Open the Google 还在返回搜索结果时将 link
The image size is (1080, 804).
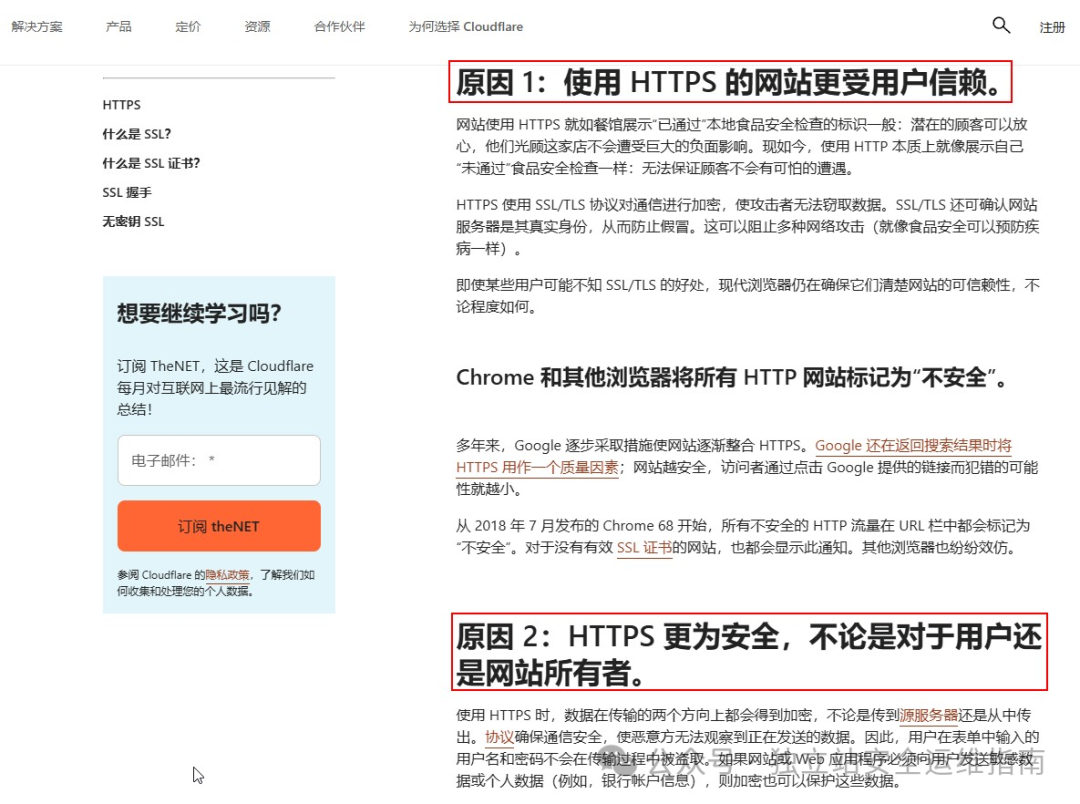tap(913, 446)
